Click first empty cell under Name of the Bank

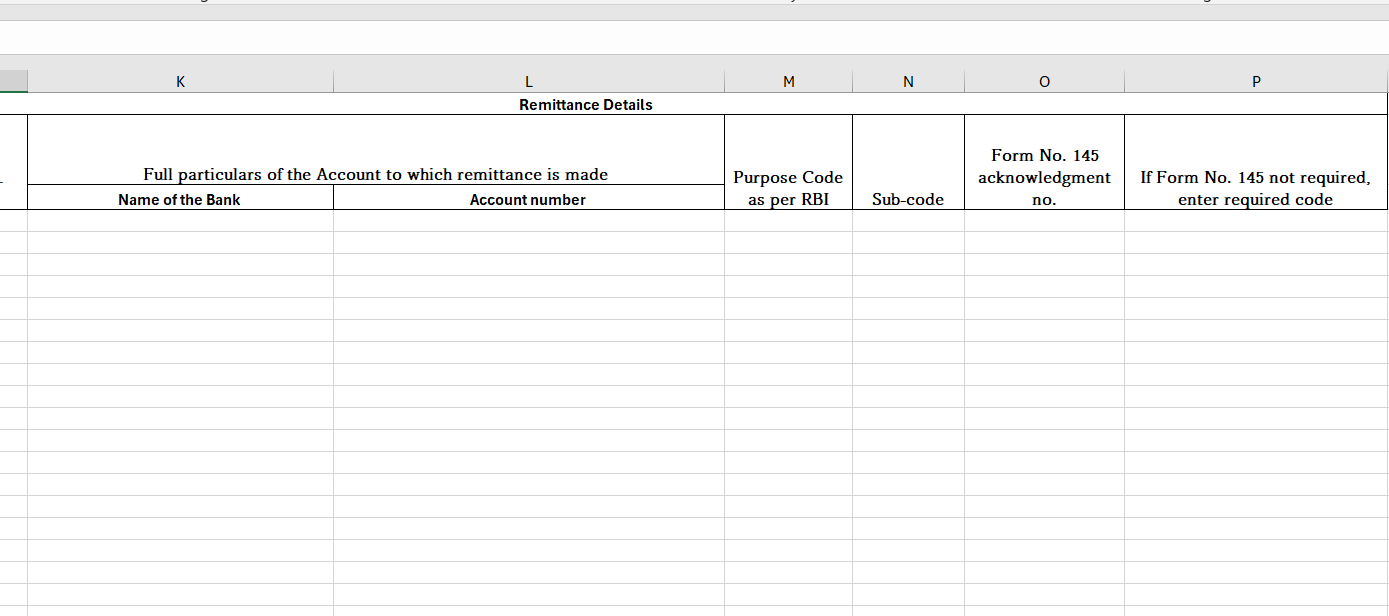(180, 221)
